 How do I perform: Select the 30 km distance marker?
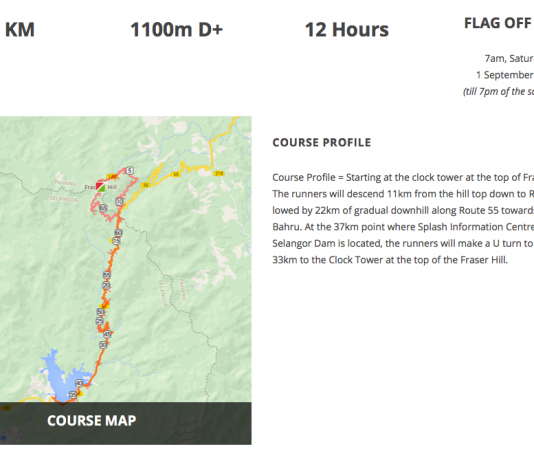coord(103,345)
